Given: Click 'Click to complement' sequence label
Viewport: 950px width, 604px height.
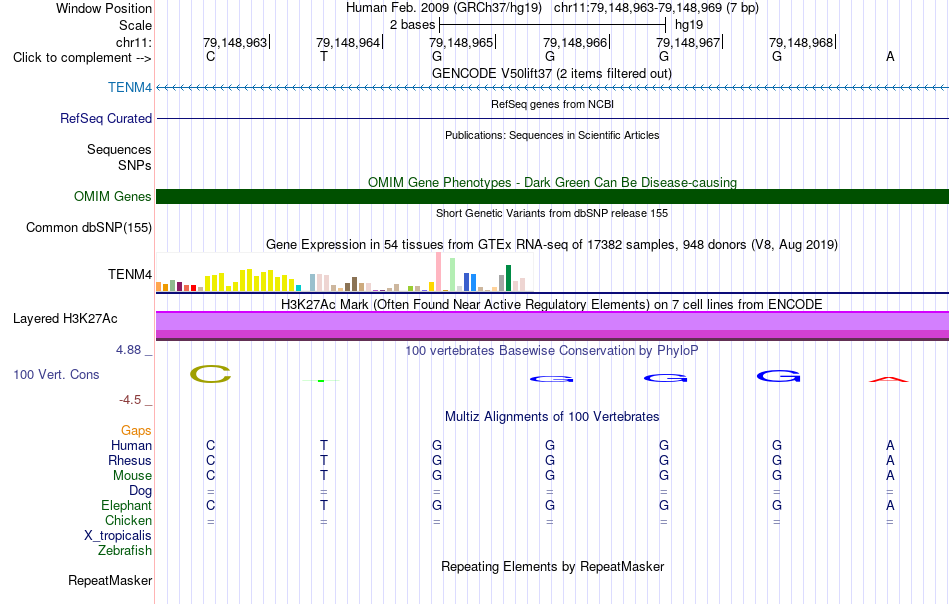Looking at the screenshot, I should (x=82, y=58).
